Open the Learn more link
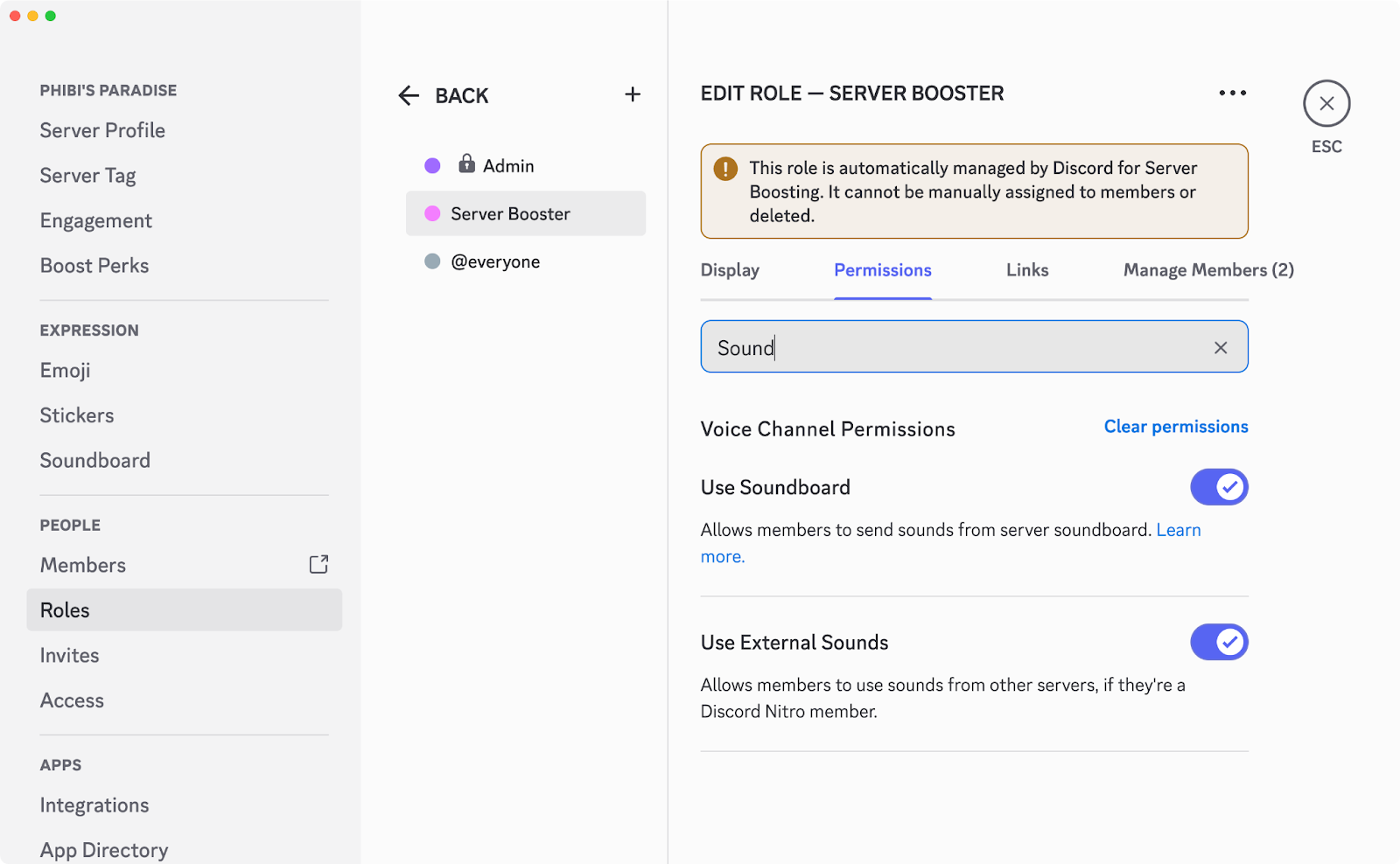This screenshot has width=1400, height=864. pyautogui.click(x=1179, y=530)
